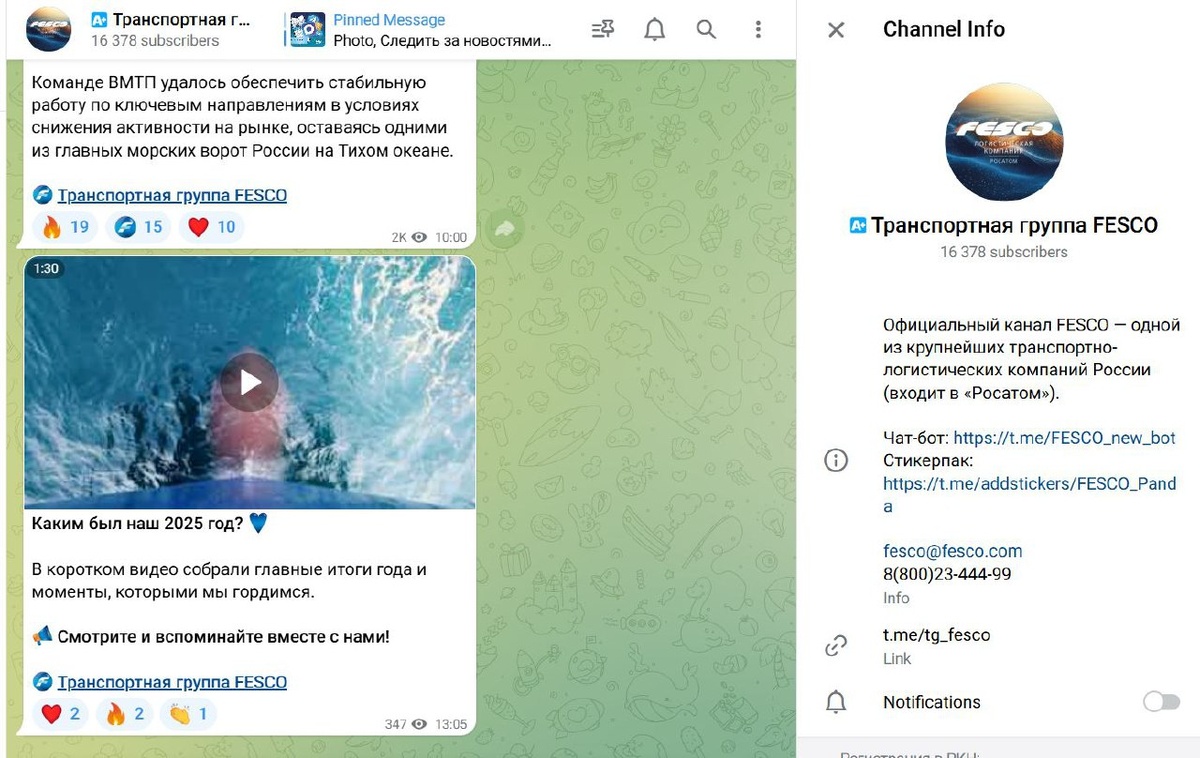This screenshot has width=1200, height=758.
Task: Open the channel avatar in the chat header
Action: (48, 29)
